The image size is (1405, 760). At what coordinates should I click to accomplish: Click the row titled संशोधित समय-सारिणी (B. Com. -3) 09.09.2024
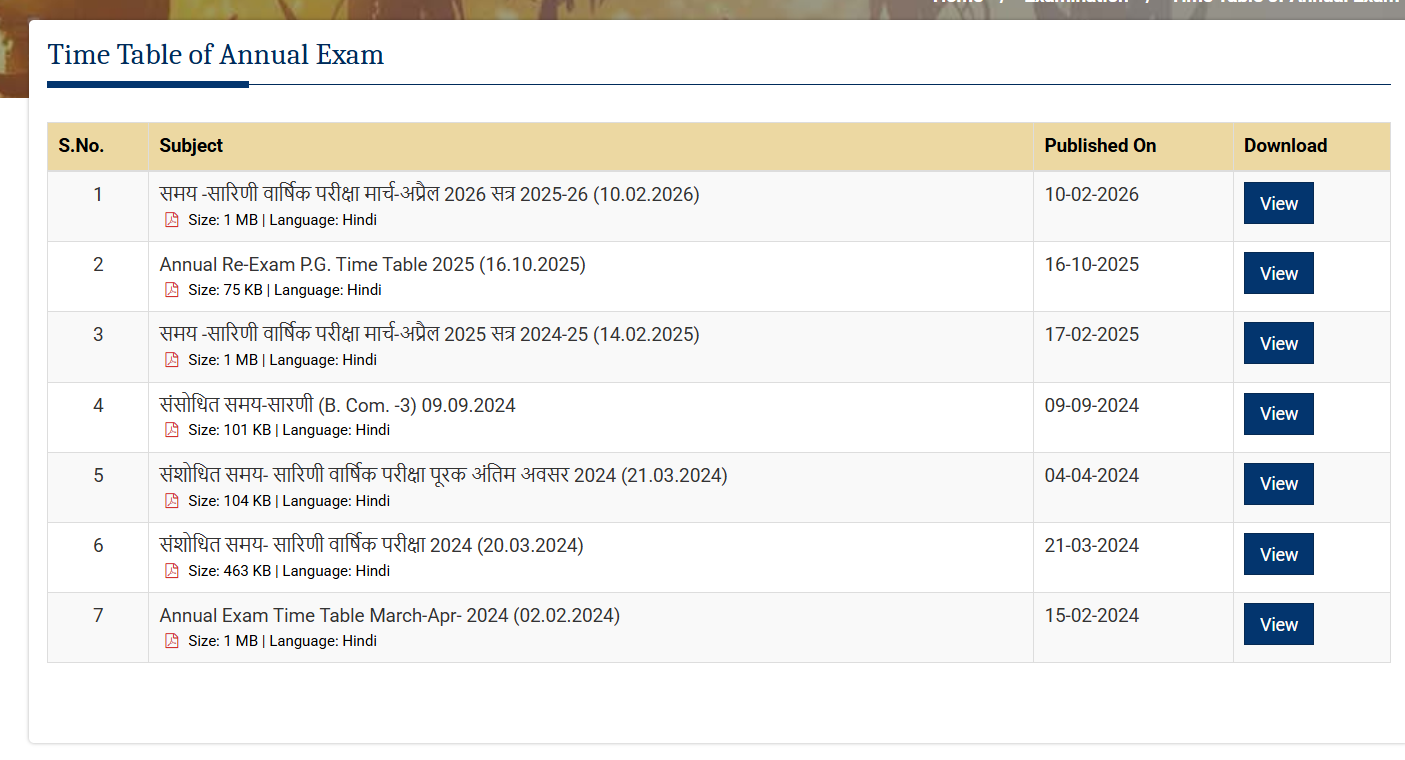(337, 405)
